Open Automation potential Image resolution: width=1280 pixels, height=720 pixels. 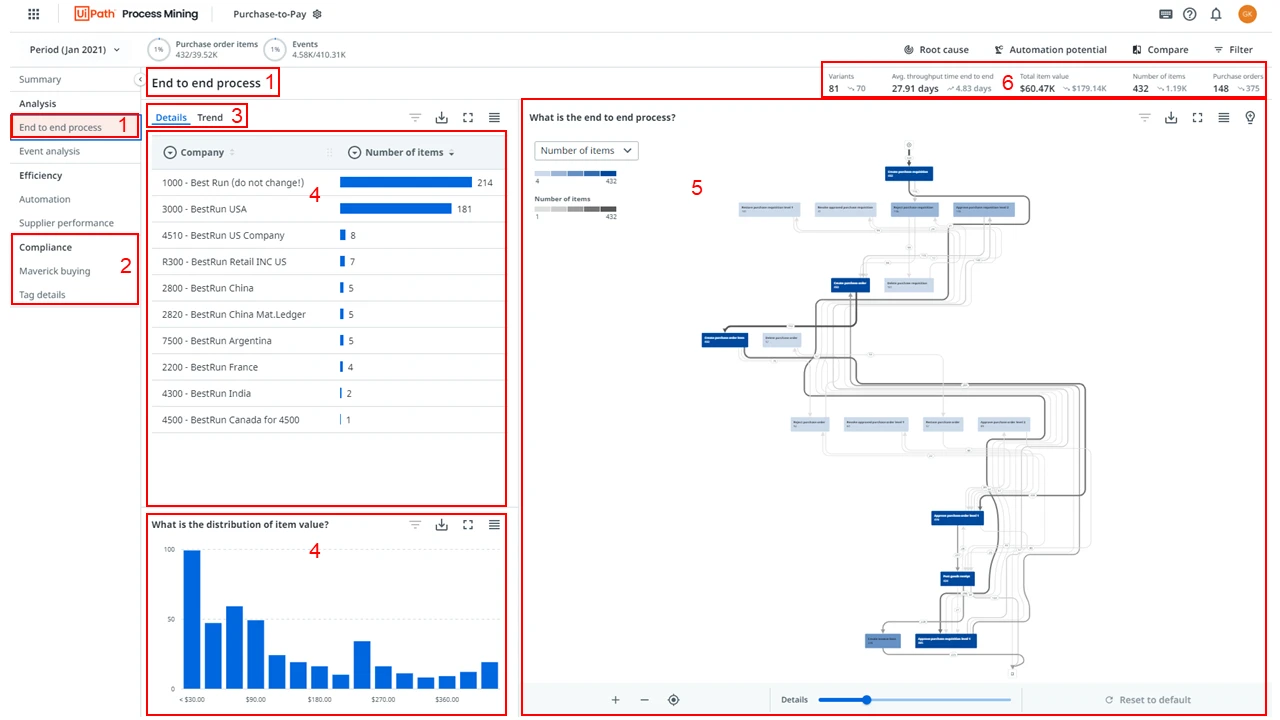pos(1050,49)
